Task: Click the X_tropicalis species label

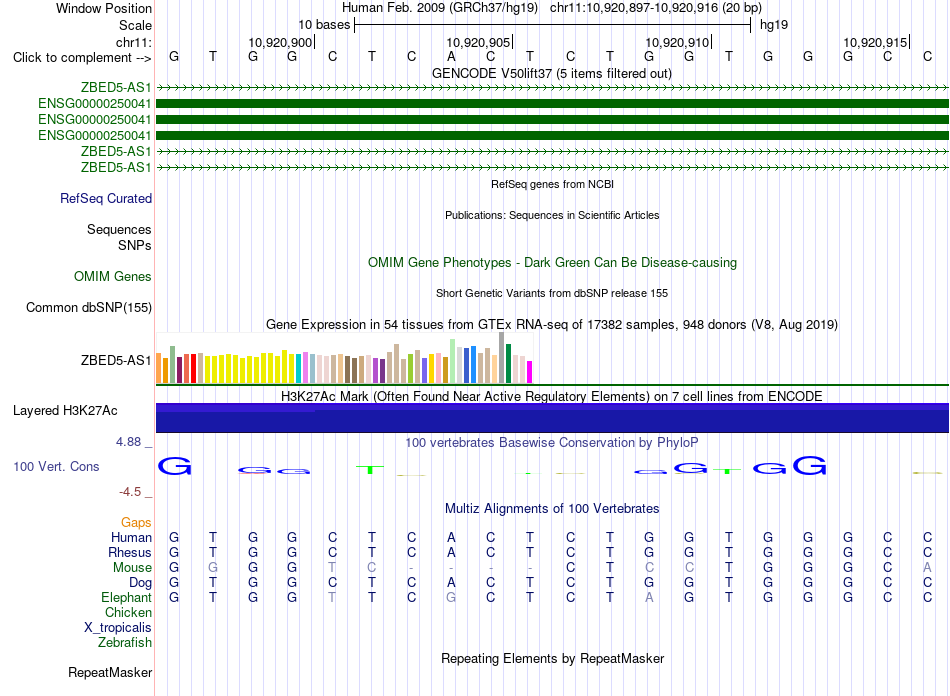Action: coord(118,628)
